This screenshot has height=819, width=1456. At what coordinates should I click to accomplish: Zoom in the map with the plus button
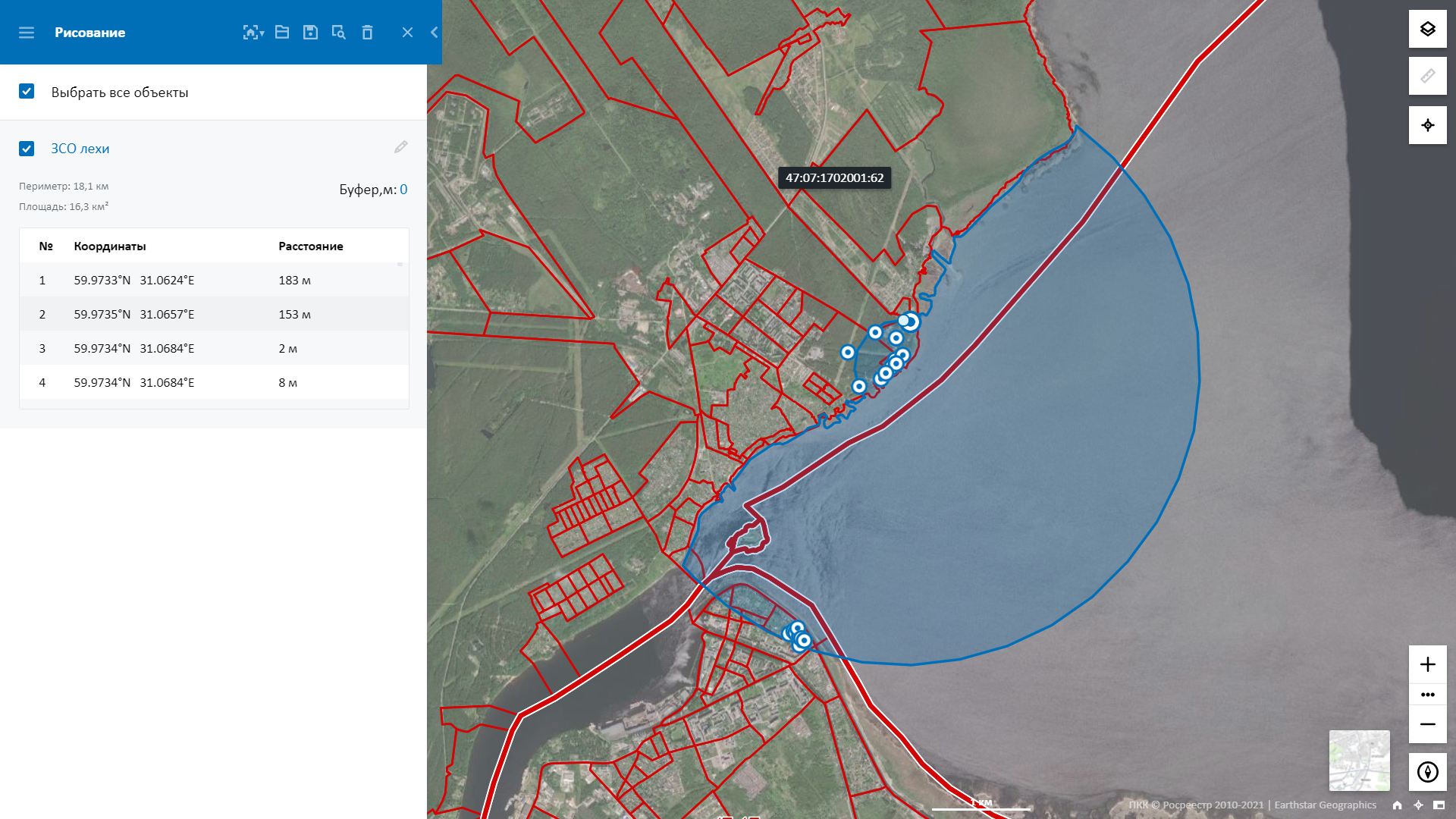click(1427, 665)
